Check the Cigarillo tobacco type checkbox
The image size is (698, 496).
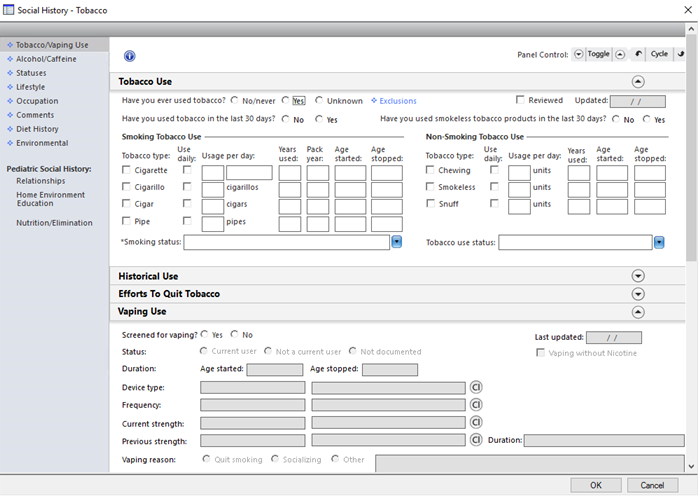(126, 187)
